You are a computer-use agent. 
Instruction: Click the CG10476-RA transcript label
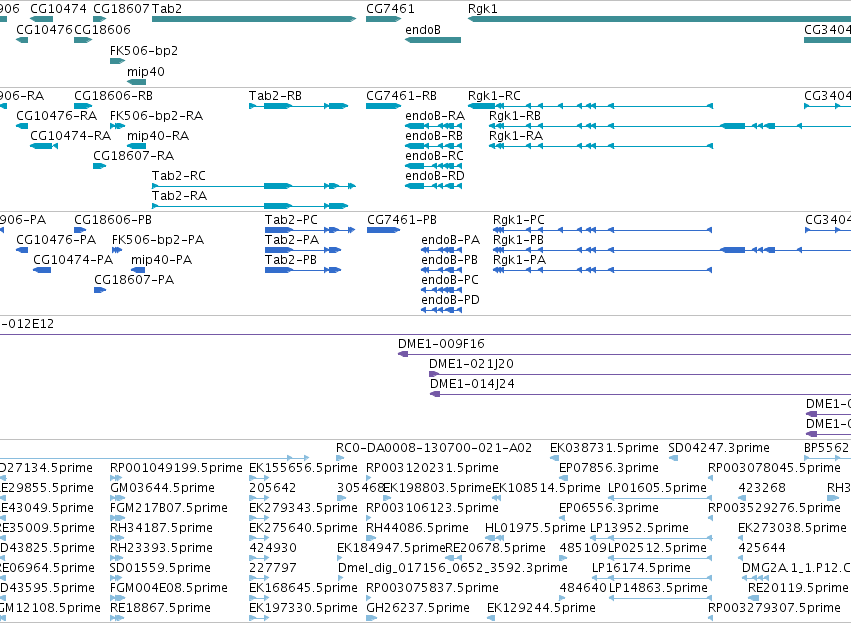click(56, 116)
